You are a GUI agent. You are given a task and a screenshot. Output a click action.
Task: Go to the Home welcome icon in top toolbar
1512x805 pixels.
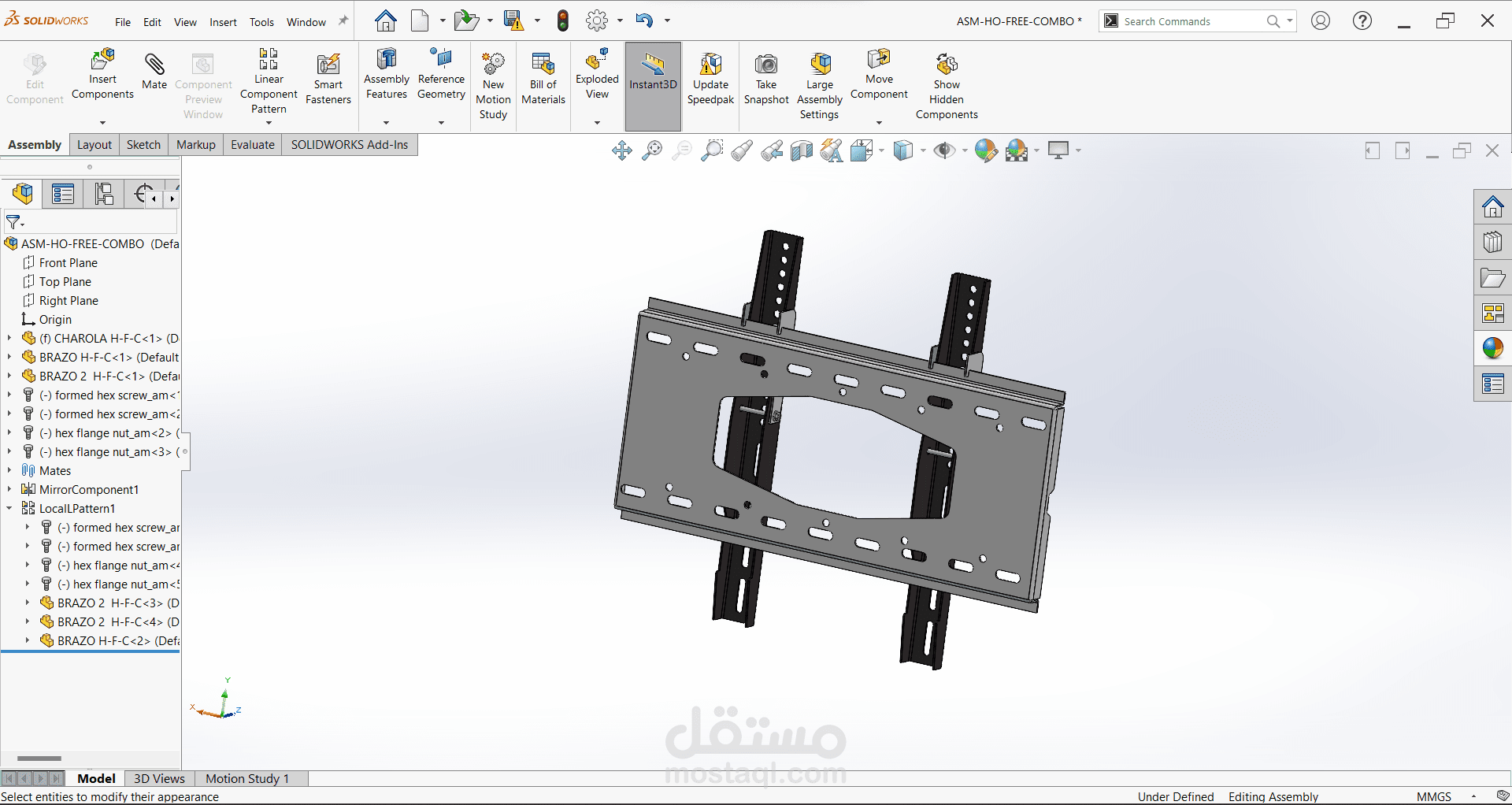coord(385,20)
